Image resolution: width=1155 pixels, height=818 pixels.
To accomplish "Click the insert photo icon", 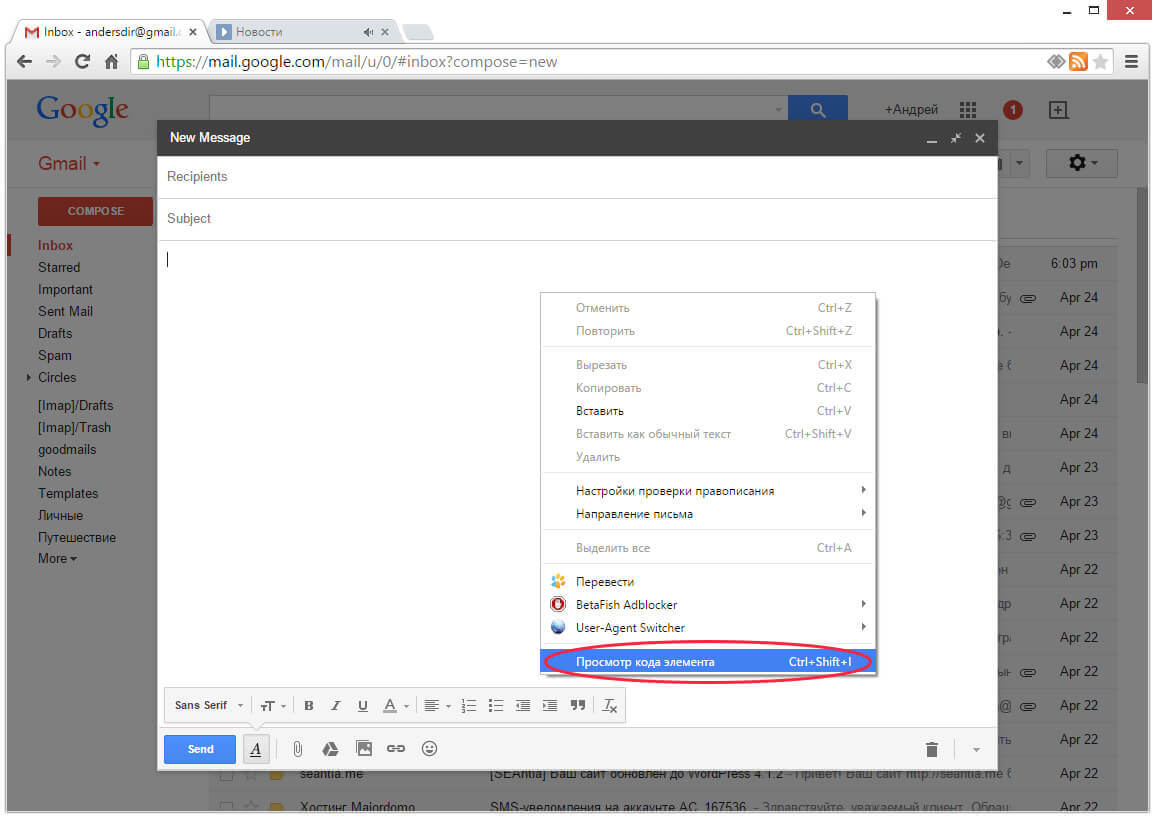I will tap(364, 749).
